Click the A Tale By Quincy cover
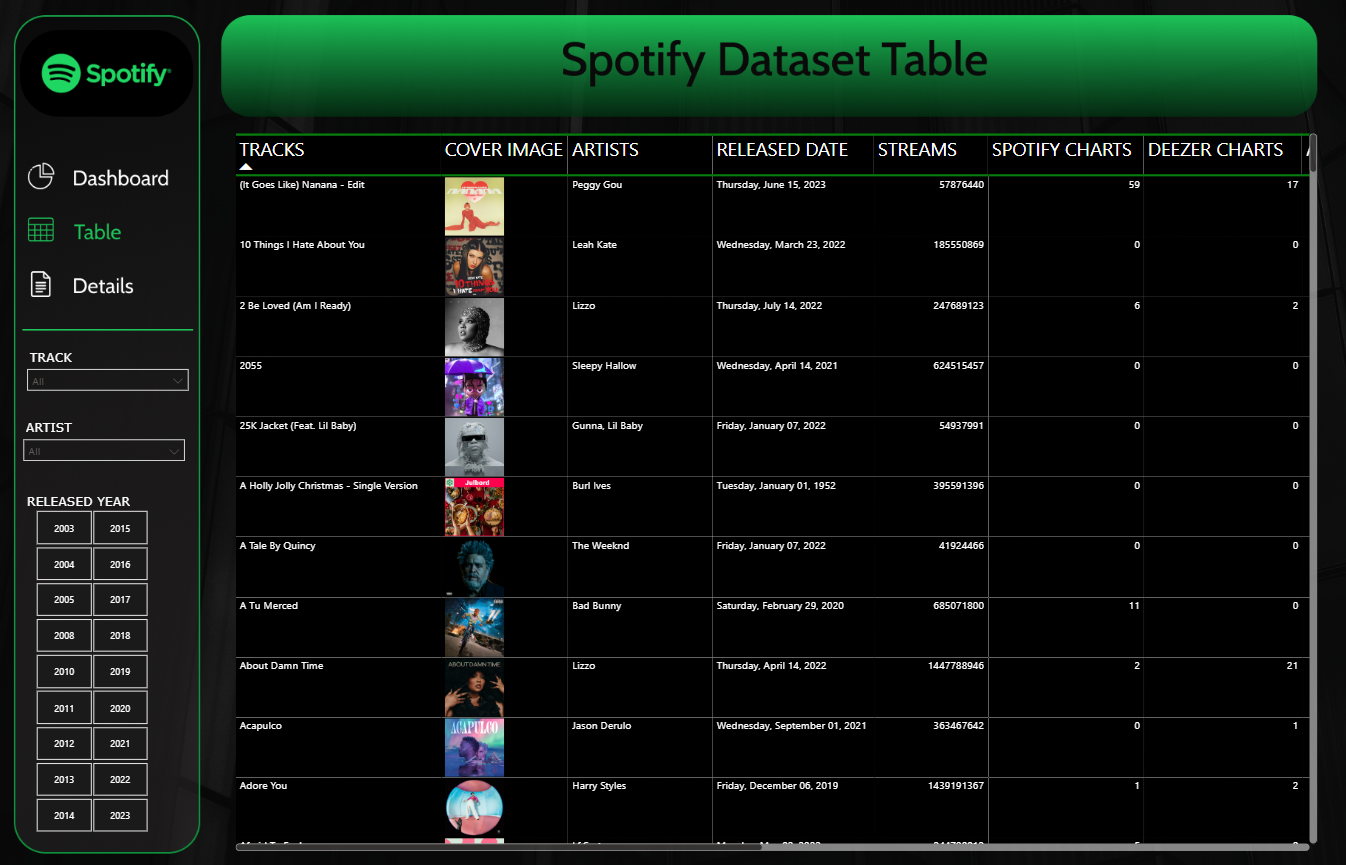This screenshot has height=865, width=1346. click(x=474, y=567)
